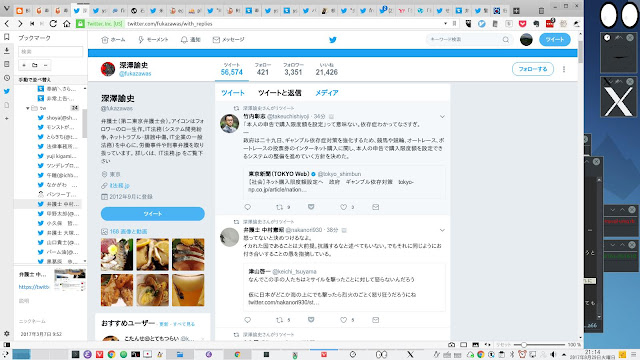The width and height of the screenshot is (640, 360).
Task: Open the Bookmarks panel icon
Action: coord(7,37)
